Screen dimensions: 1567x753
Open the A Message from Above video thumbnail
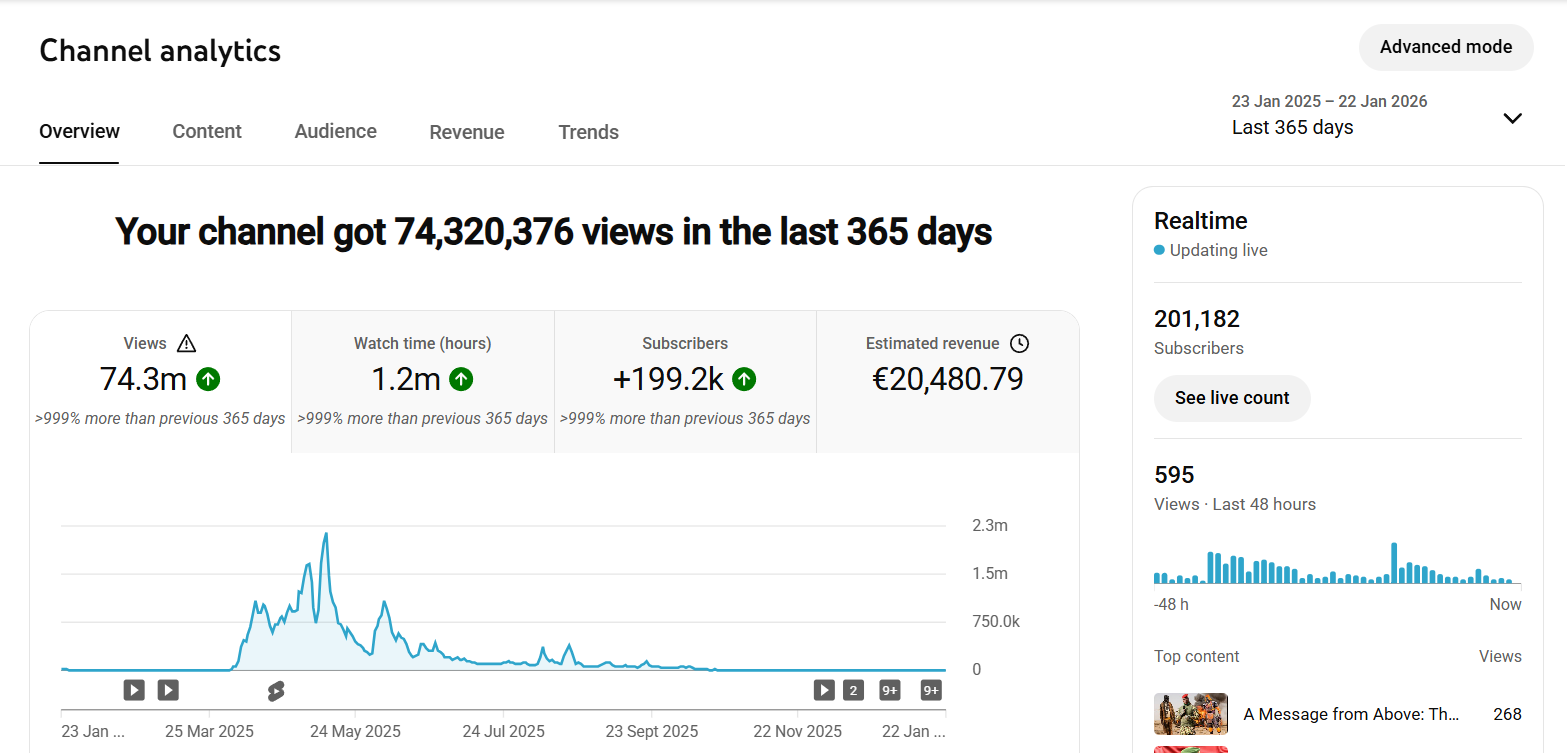pos(1190,714)
